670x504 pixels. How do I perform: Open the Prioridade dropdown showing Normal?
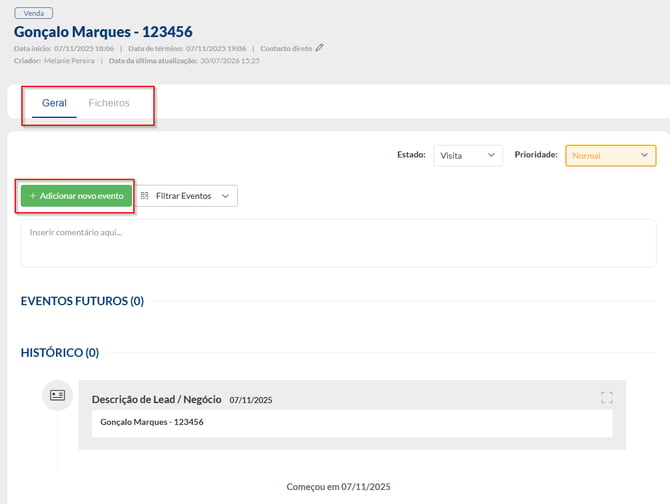click(x=611, y=155)
